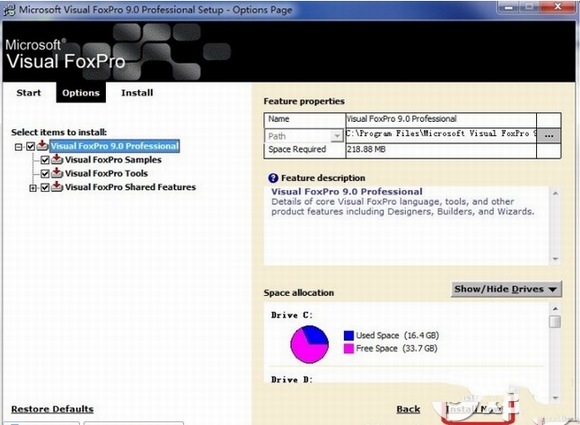Close the setup window
The image size is (580, 425).
[x=558, y=7]
